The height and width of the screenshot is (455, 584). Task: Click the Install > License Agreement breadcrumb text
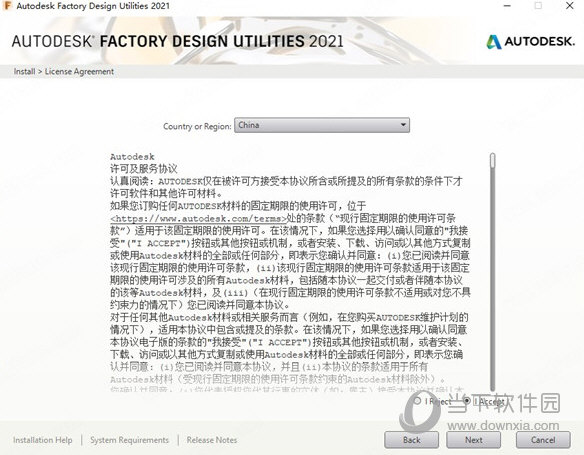click(64, 71)
